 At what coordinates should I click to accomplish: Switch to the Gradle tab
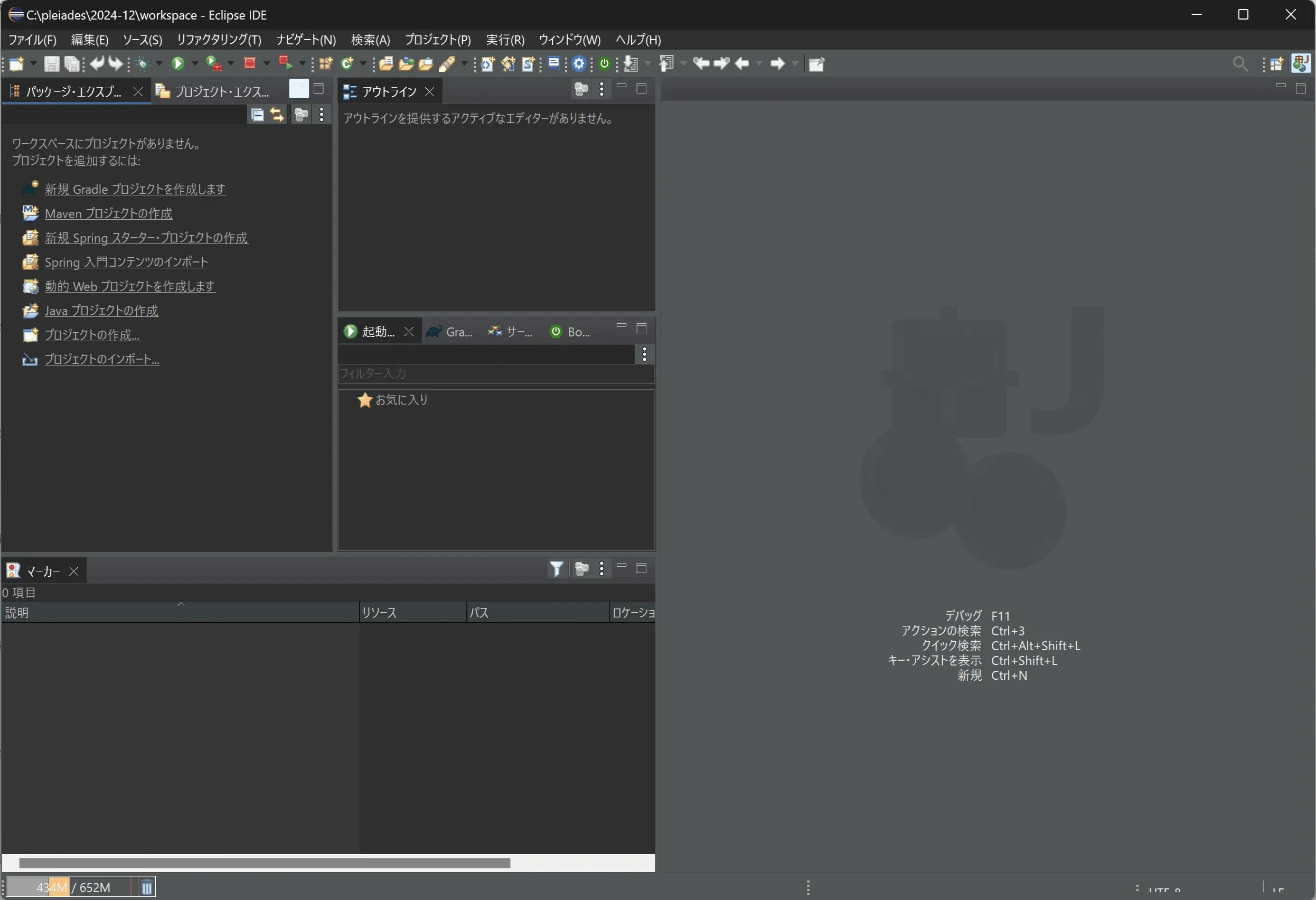(x=450, y=332)
